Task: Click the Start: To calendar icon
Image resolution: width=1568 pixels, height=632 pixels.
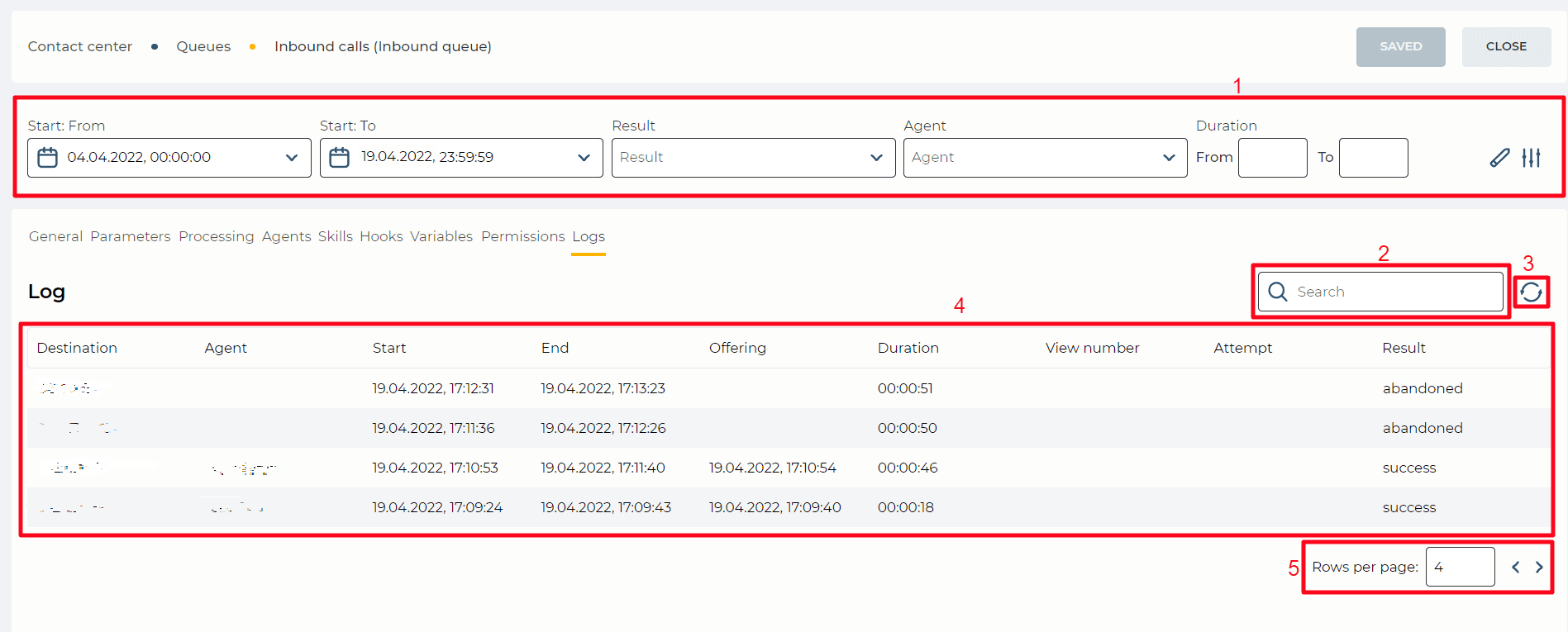Action: 340,157
